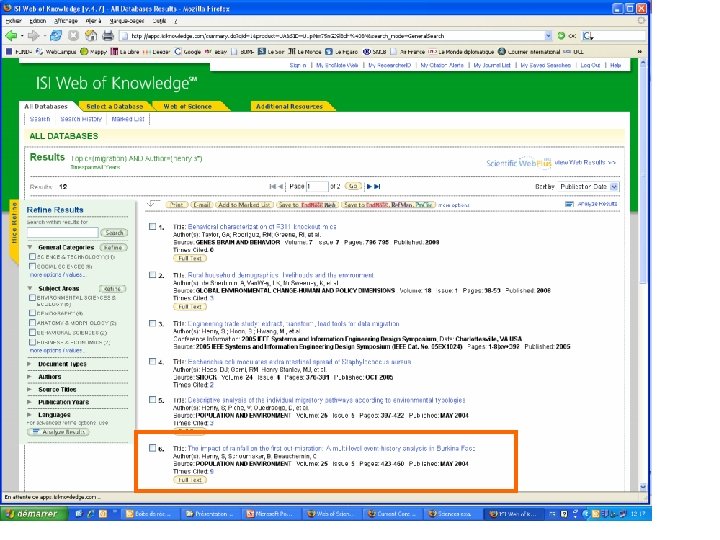Open the URL history dropdown arrow

pyautogui.click(x=548, y=35)
